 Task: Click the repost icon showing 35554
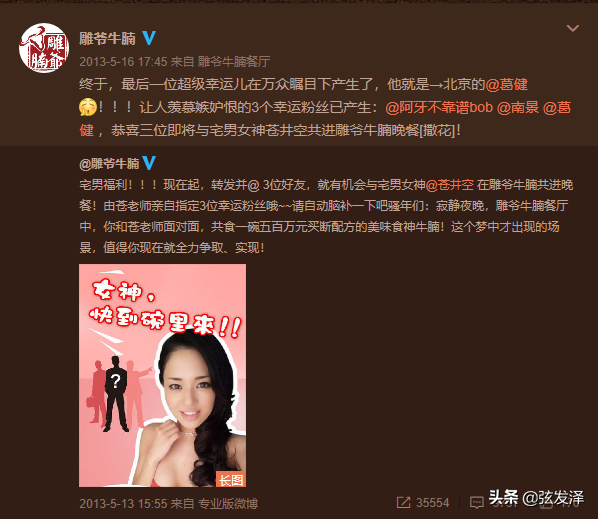403,503
